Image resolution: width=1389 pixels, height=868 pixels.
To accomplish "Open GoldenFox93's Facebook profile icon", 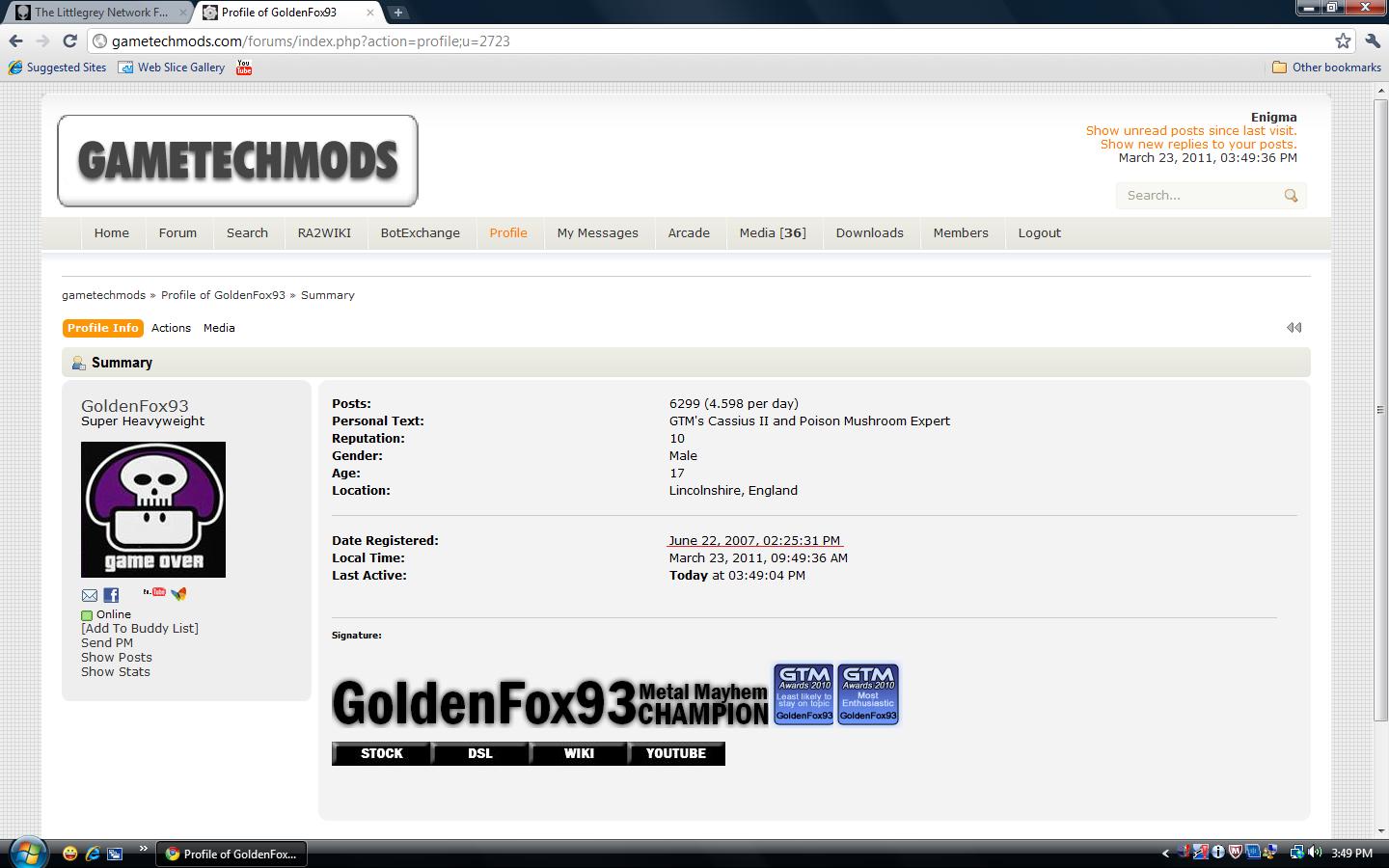I will 111,595.
